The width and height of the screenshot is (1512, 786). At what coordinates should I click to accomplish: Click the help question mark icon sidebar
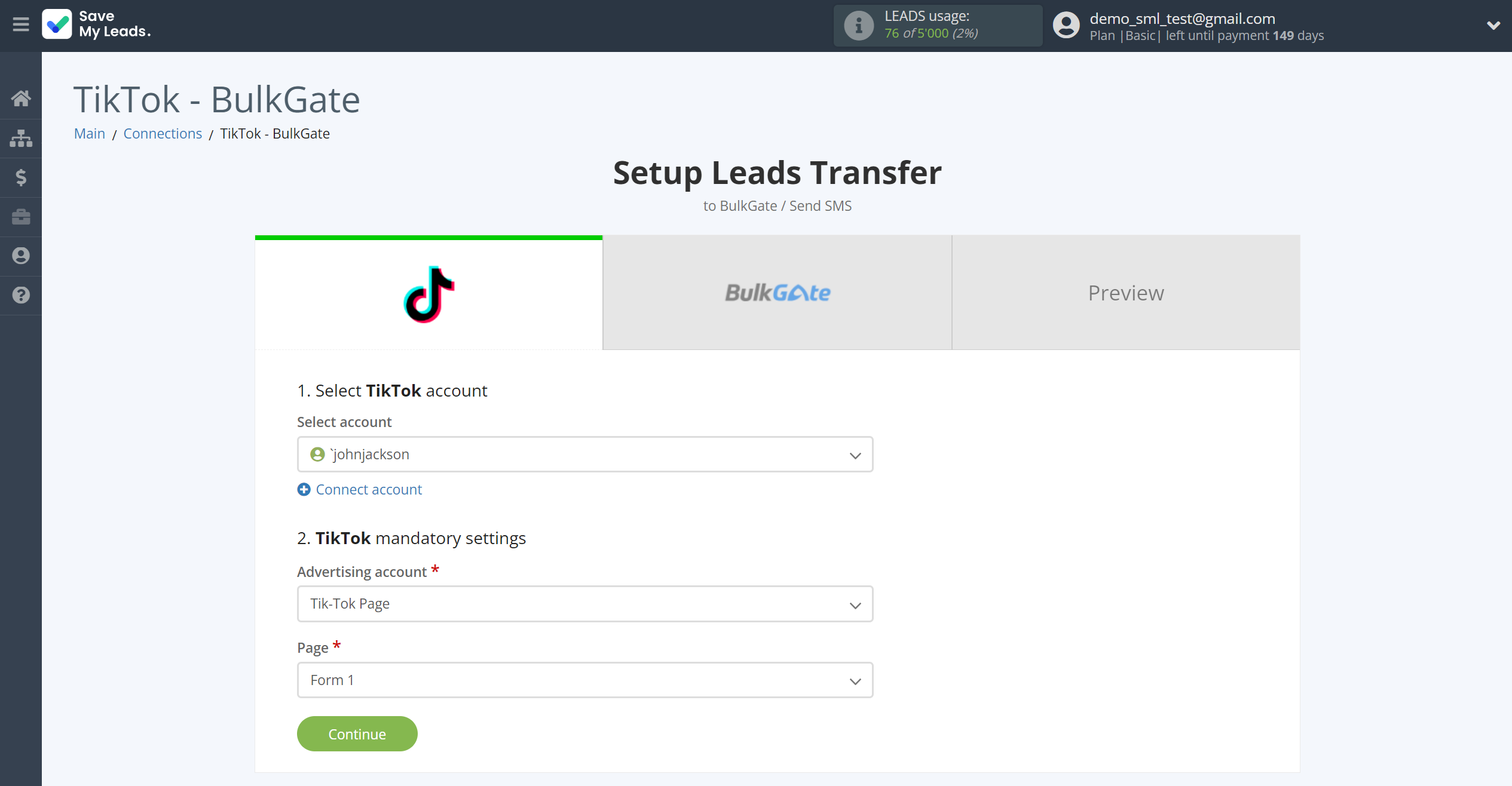click(x=21, y=295)
